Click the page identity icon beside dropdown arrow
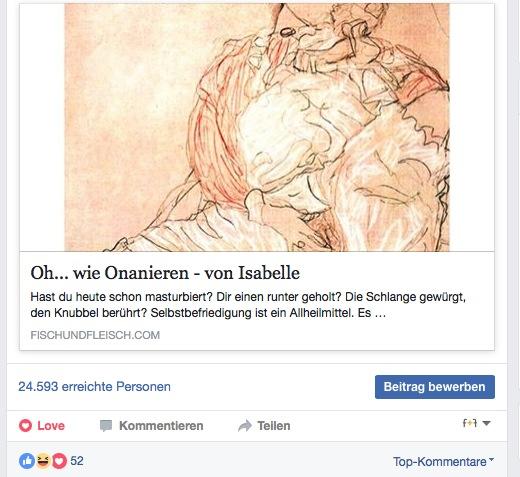The image size is (520, 477). 470,423
